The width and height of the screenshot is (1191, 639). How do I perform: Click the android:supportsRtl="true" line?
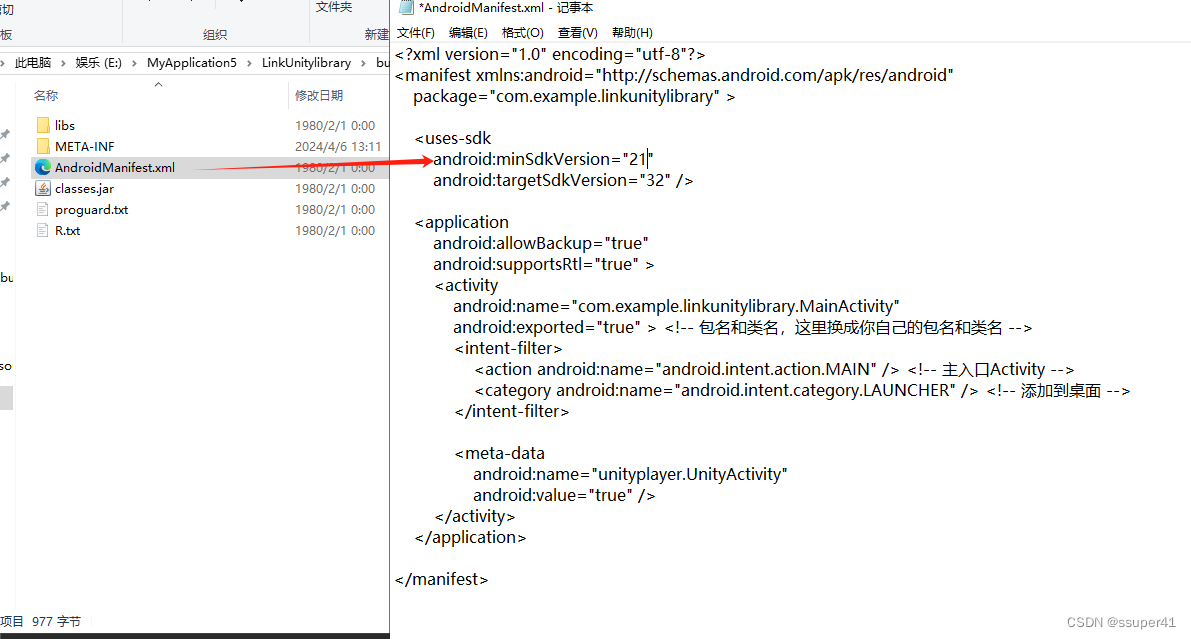(x=544, y=264)
